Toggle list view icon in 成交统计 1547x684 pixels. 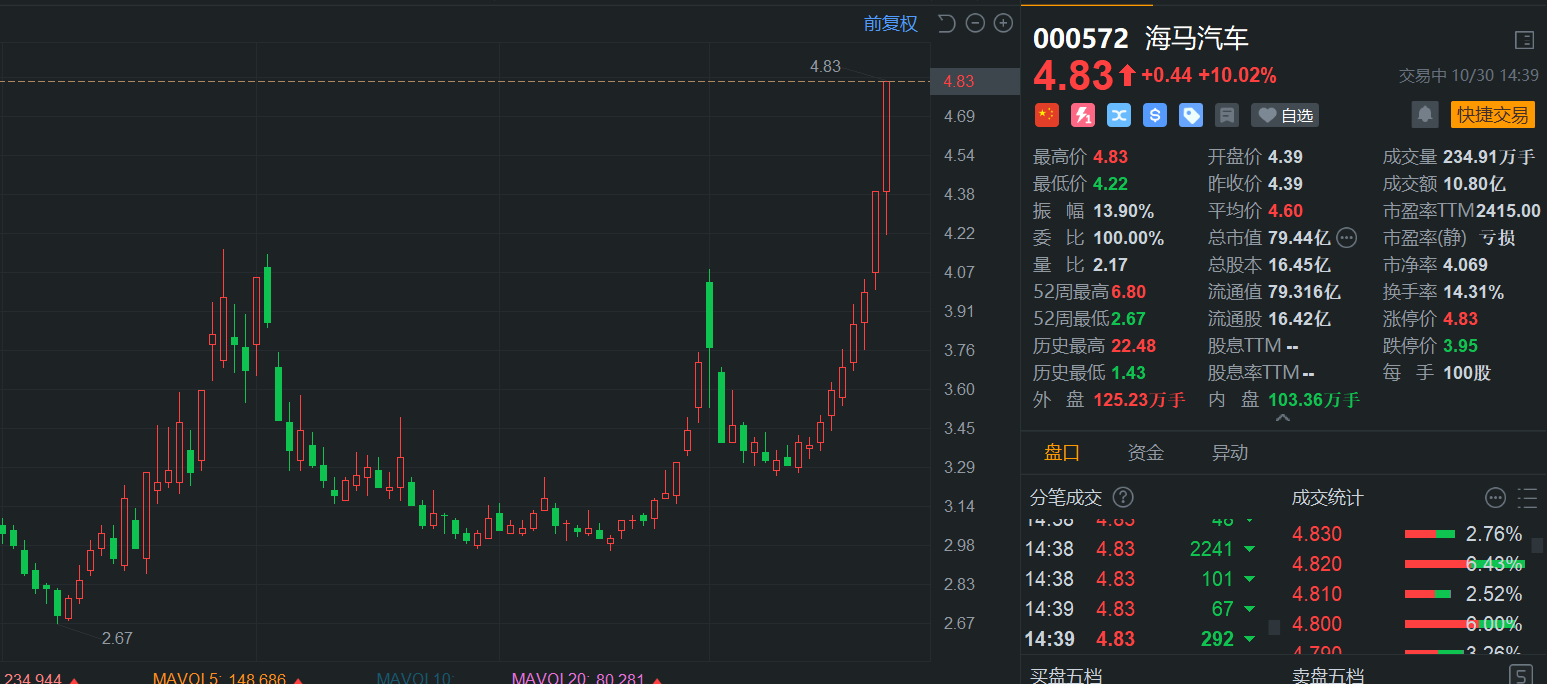[x=1527, y=498]
